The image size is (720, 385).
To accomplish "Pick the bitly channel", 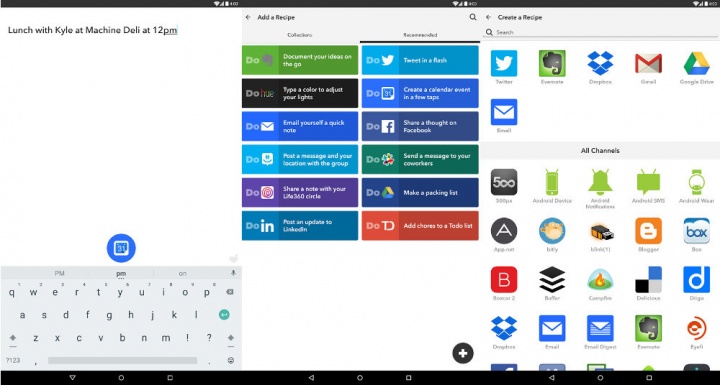I will (552, 231).
